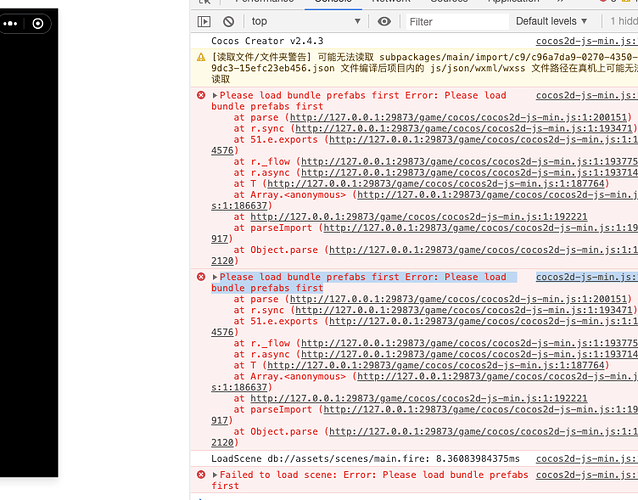Open second error's 'at parse' link ending 200151
638x500 pixels.
(458, 299)
